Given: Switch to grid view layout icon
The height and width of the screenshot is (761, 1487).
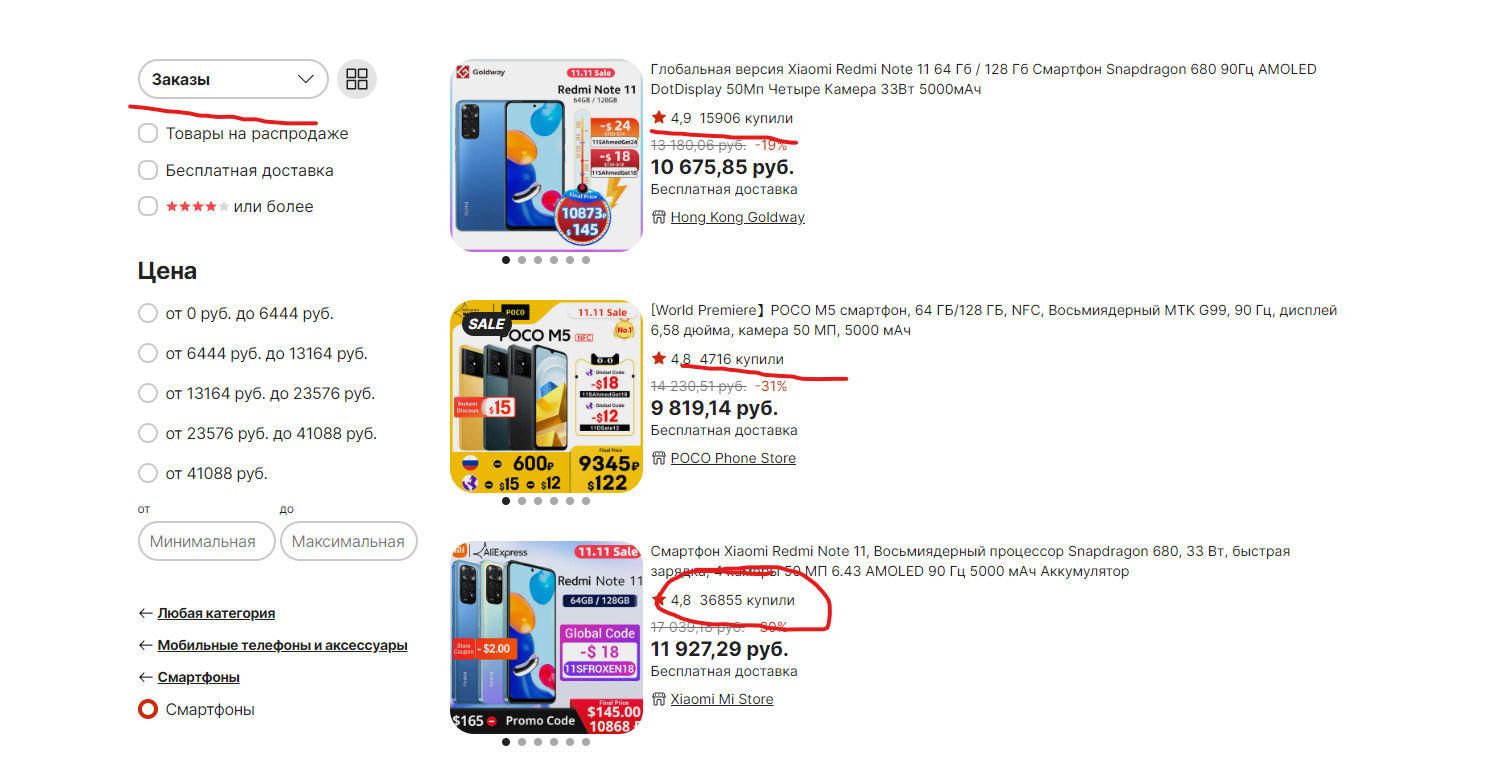Looking at the screenshot, I should coord(357,80).
